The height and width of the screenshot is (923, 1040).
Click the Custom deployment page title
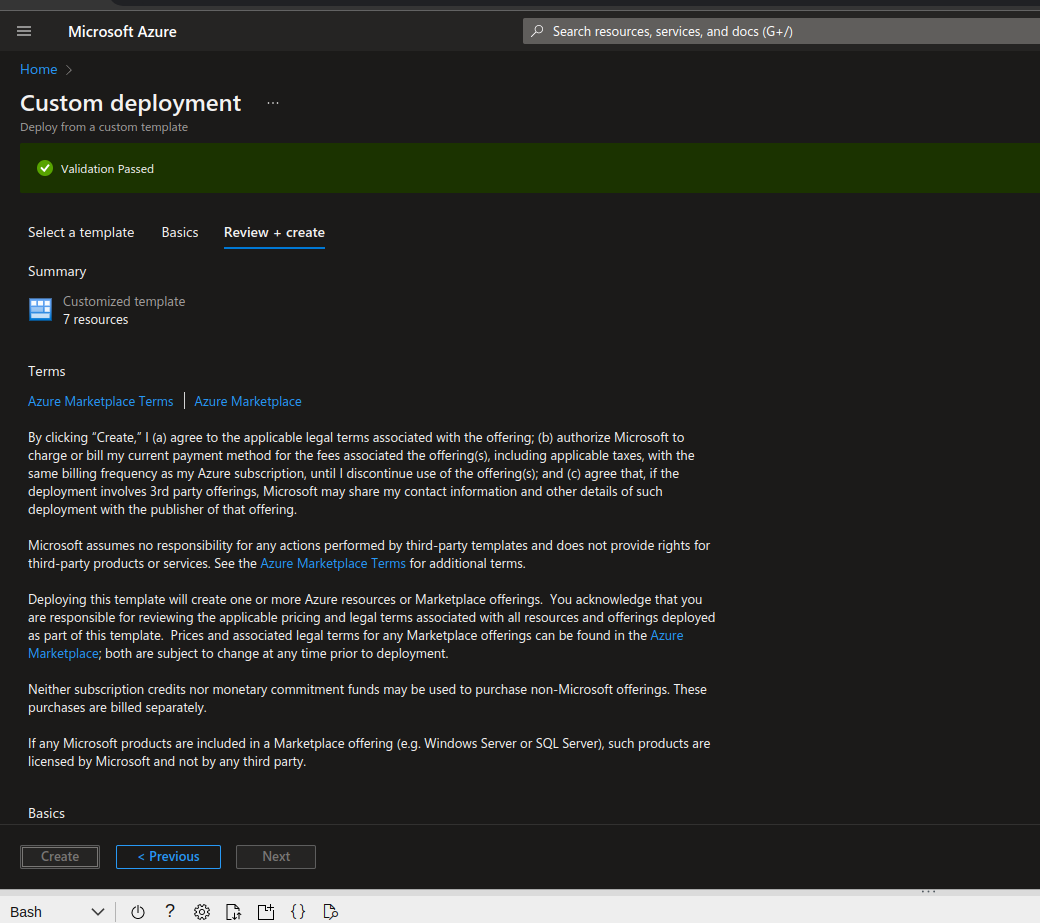pyautogui.click(x=131, y=103)
